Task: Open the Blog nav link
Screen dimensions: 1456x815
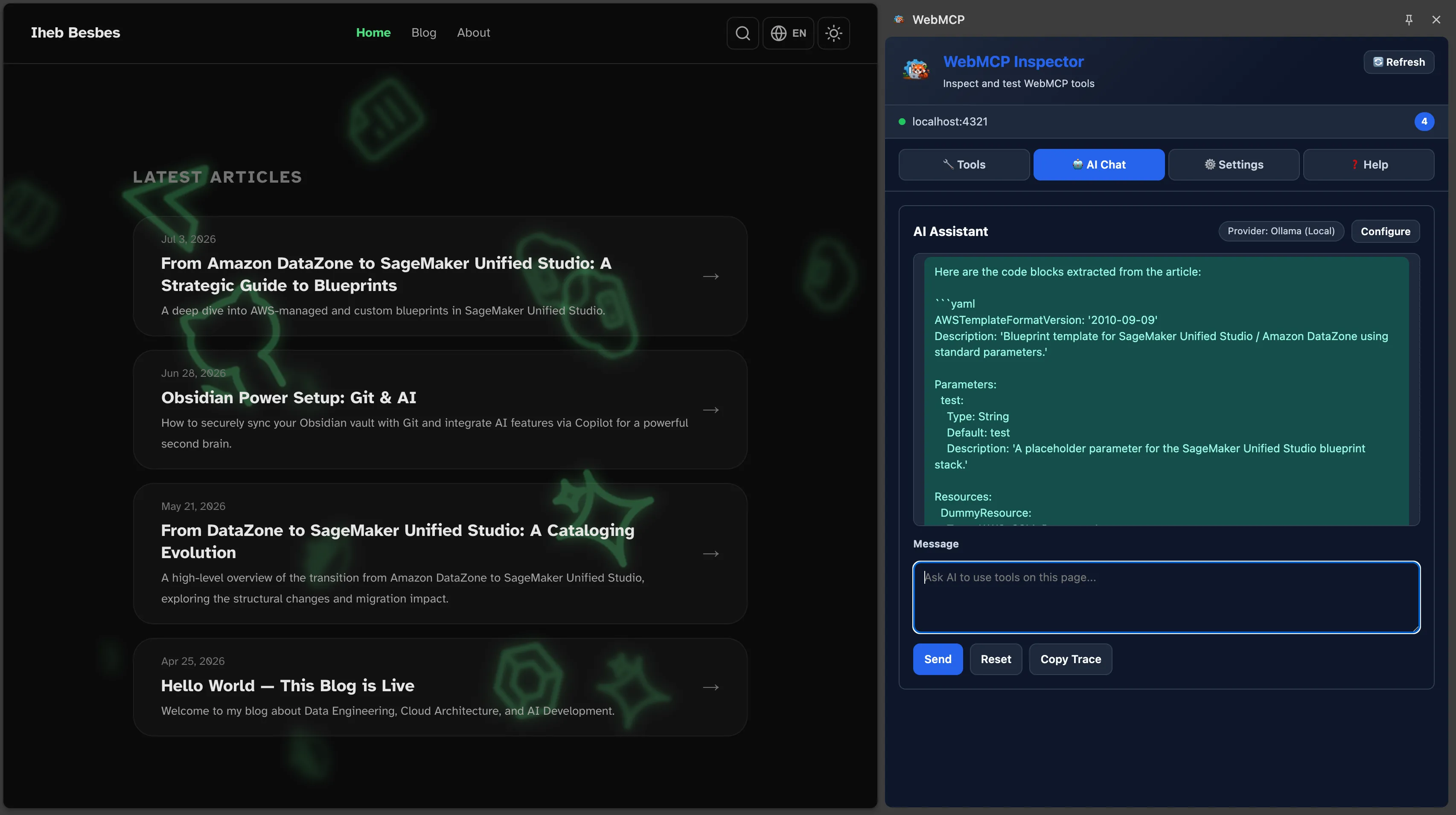Action: coord(423,33)
